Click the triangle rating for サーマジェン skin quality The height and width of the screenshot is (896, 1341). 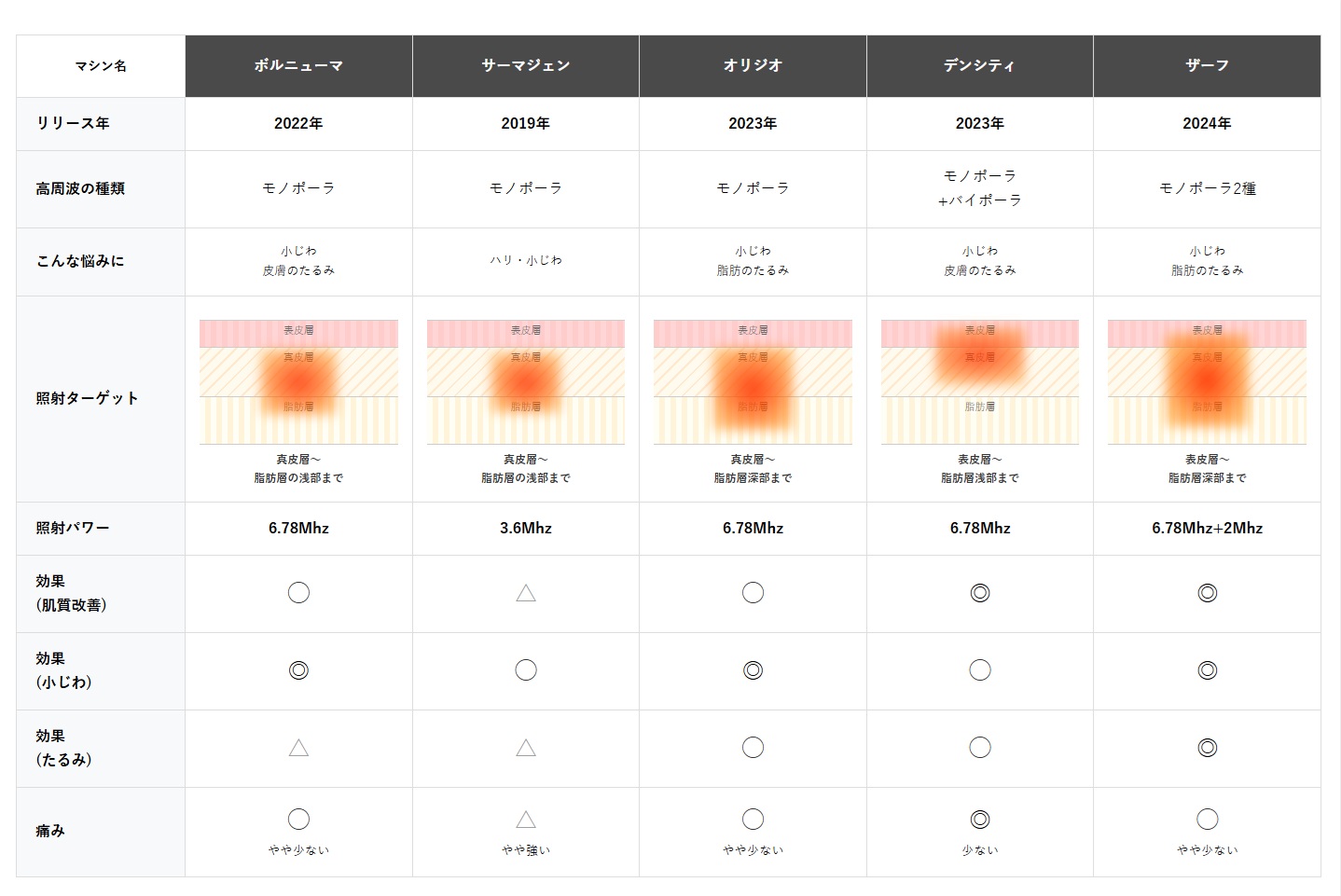(526, 593)
